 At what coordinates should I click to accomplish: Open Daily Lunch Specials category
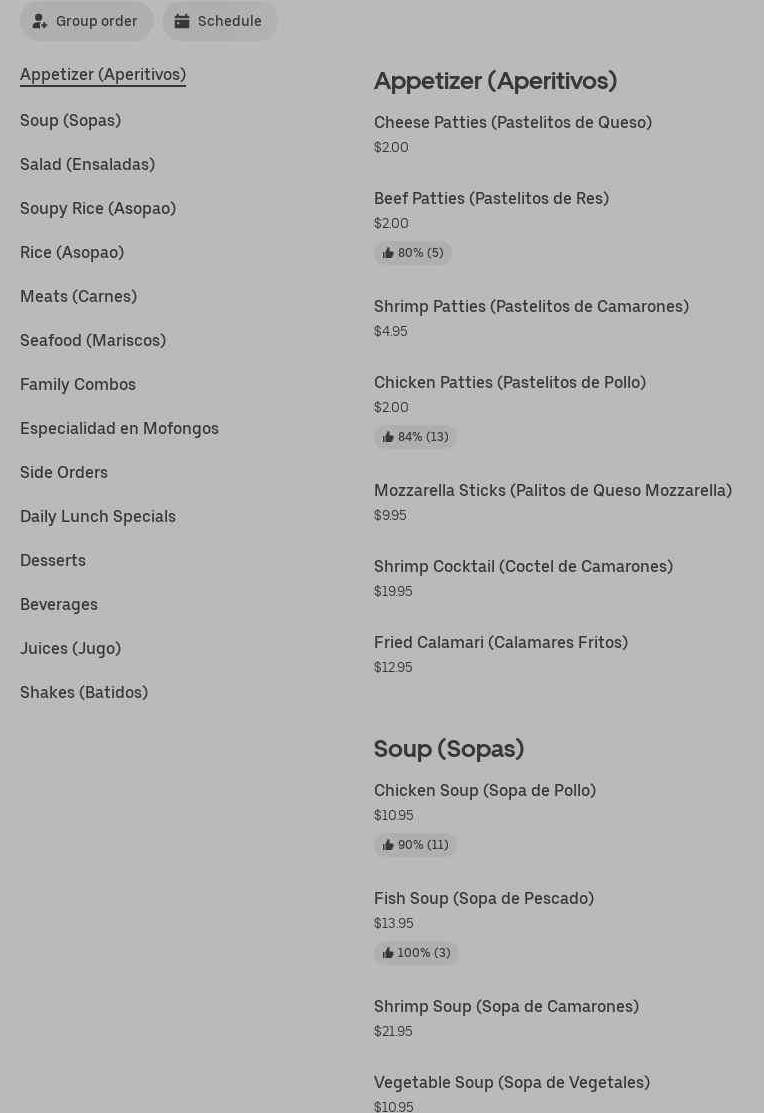(x=98, y=516)
